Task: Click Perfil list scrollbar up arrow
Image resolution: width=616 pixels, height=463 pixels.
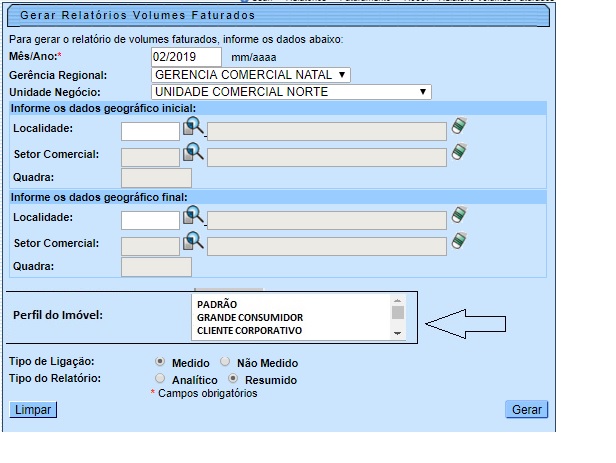Action: tap(398, 301)
